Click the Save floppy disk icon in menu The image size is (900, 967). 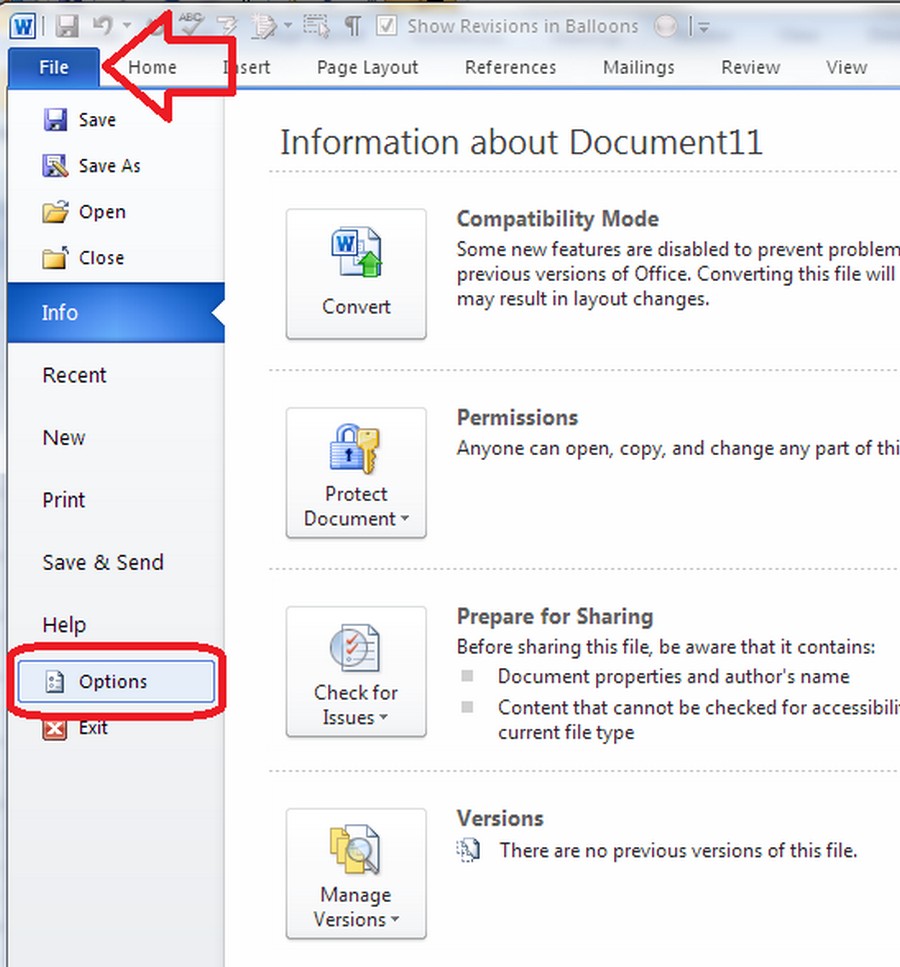click(55, 120)
